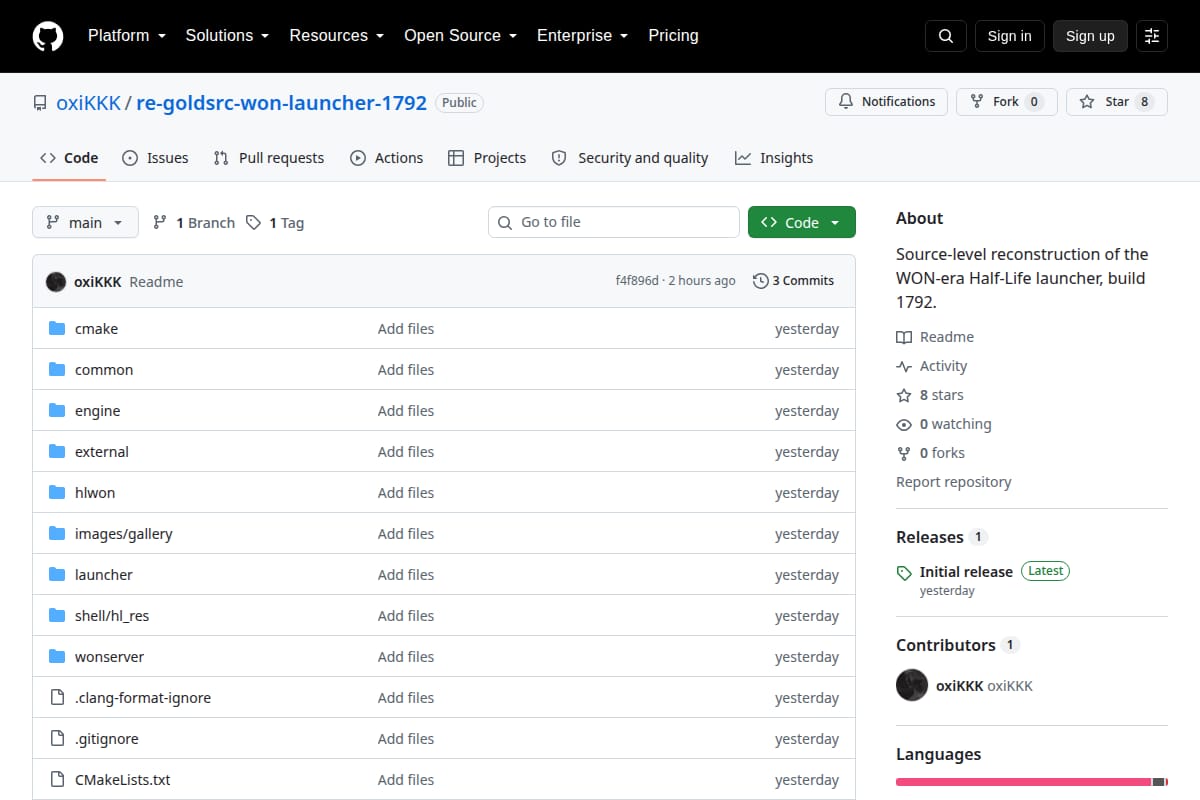
Task: Open the Readme commit message link
Action: (156, 282)
